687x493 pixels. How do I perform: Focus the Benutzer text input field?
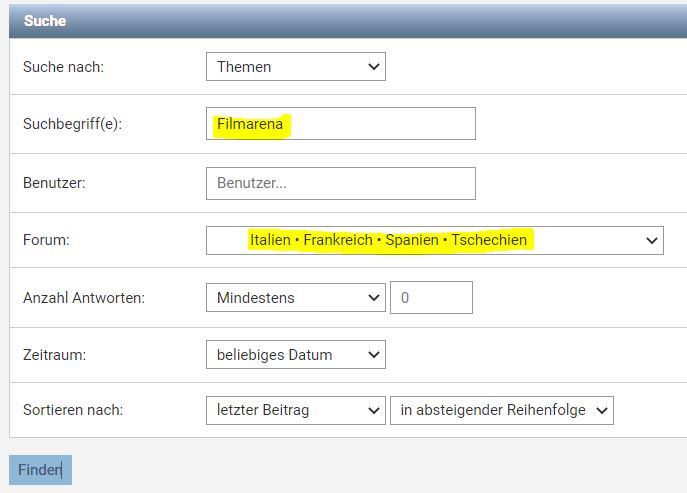click(x=340, y=184)
